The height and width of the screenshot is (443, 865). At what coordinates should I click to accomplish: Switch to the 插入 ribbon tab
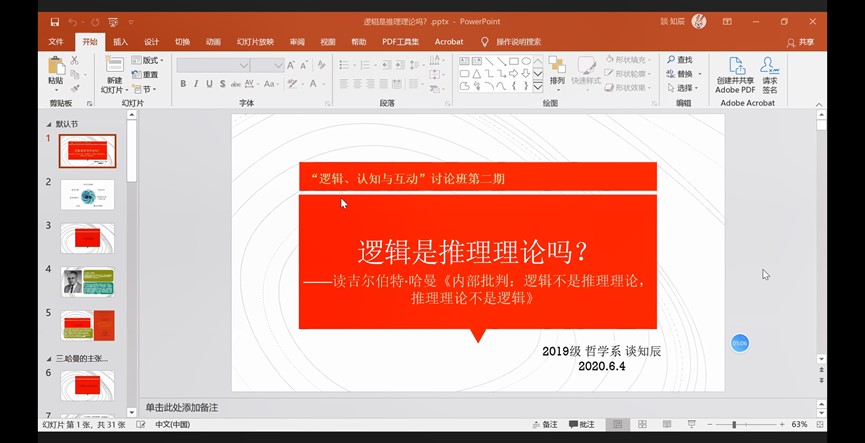120,42
